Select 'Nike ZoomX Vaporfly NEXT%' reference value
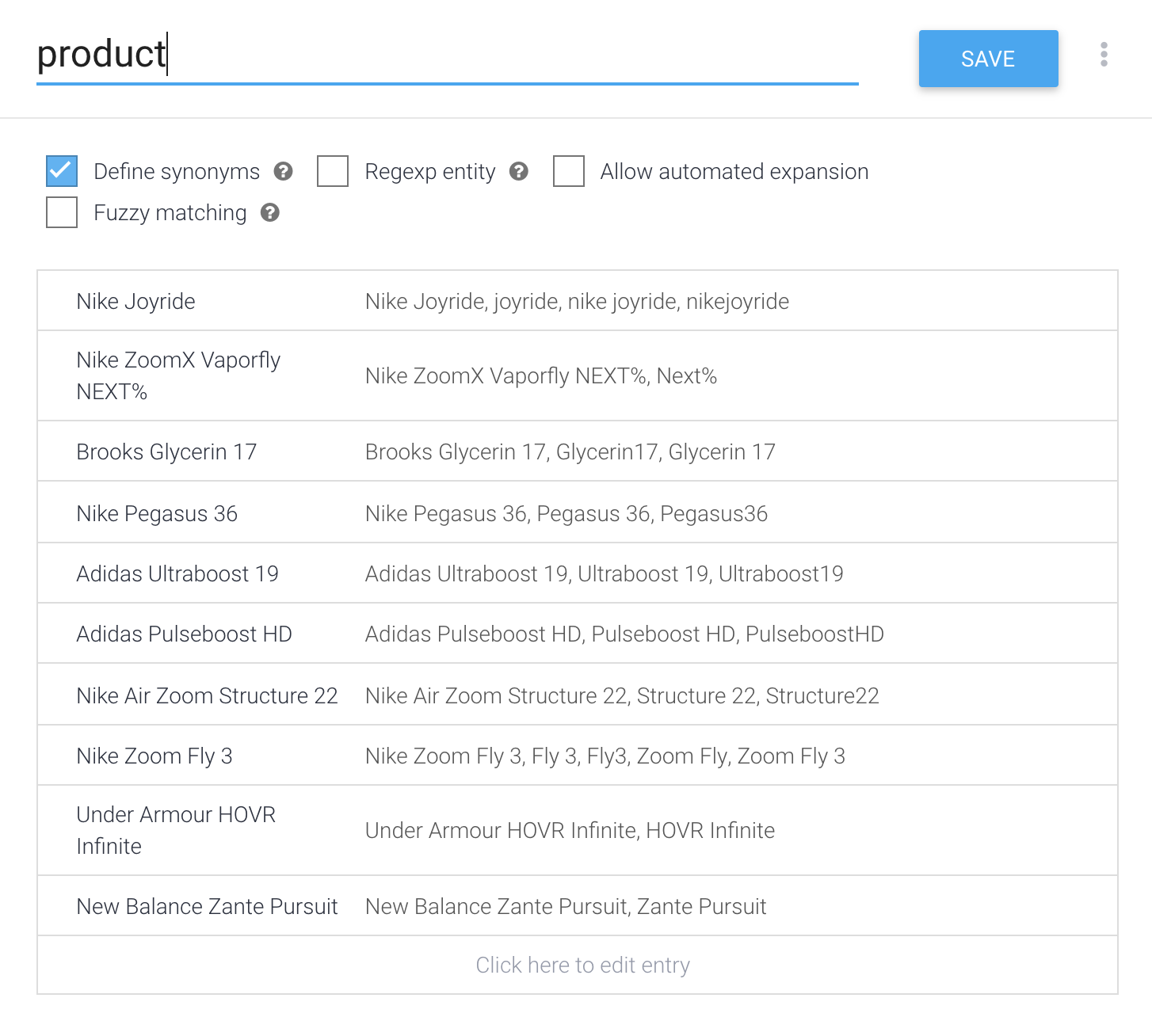1152x1036 pixels. pyautogui.click(x=178, y=375)
